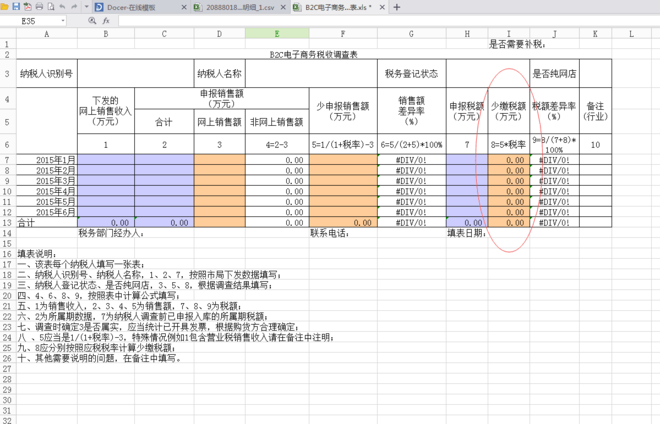660x424 pixels.
Task: Click the 备注(行业) header cell
Action: point(595,111)
